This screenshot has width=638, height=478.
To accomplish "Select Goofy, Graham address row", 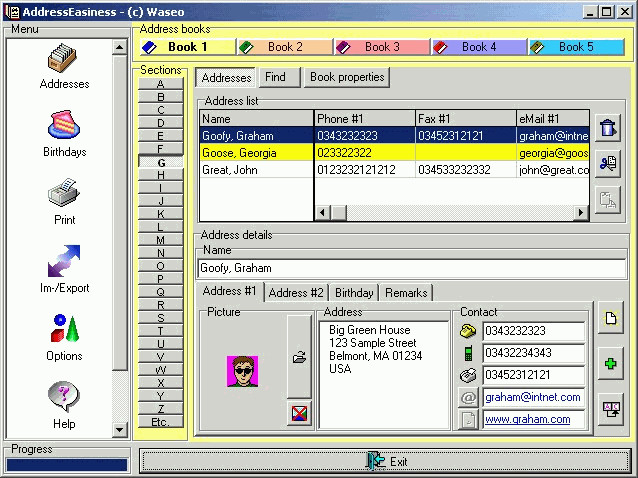I will [394, 135].
